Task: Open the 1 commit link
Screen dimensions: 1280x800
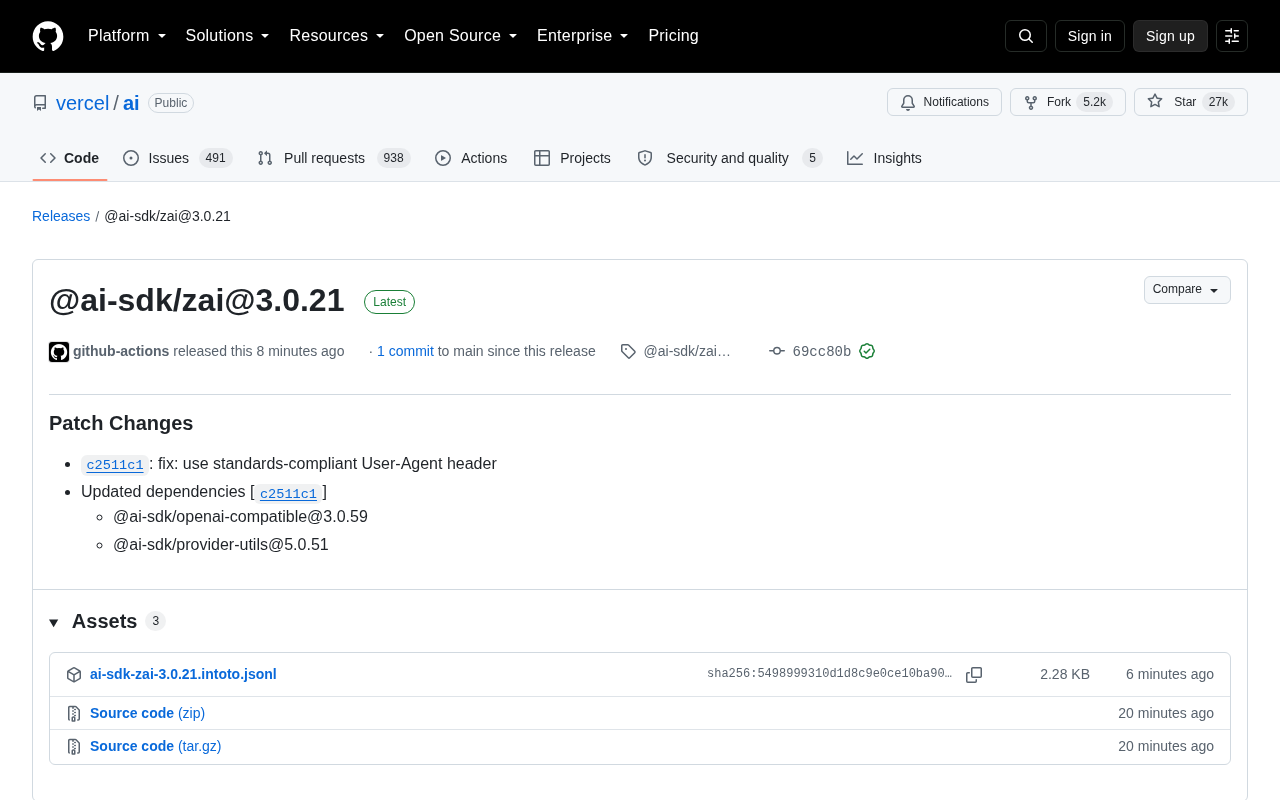Action: tap(405, 351)
